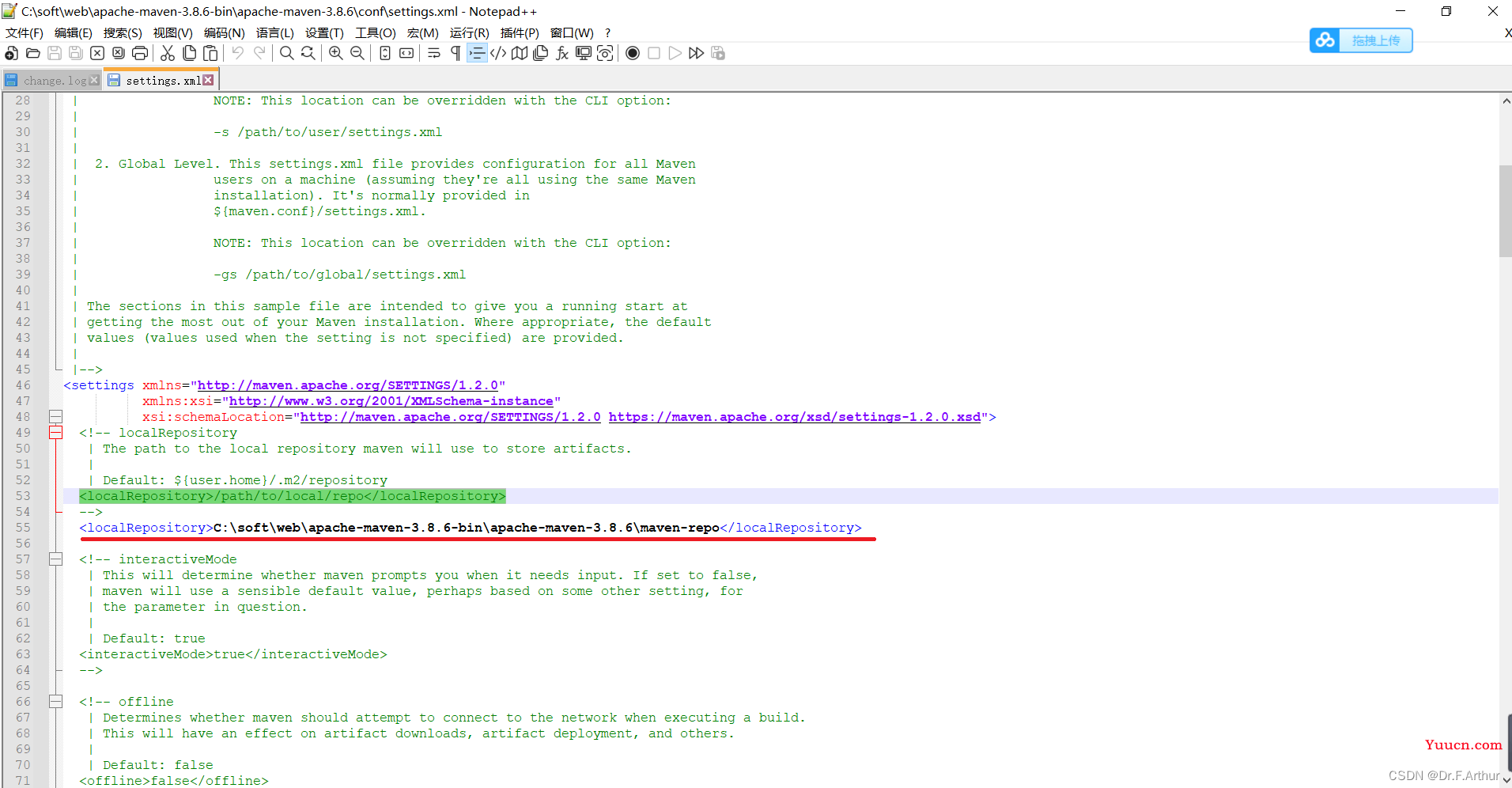This screenshot has height=788, width=1512.
Task: Collapse the interactiveMode comment fold on line 57
Action: tap(55, 559)
